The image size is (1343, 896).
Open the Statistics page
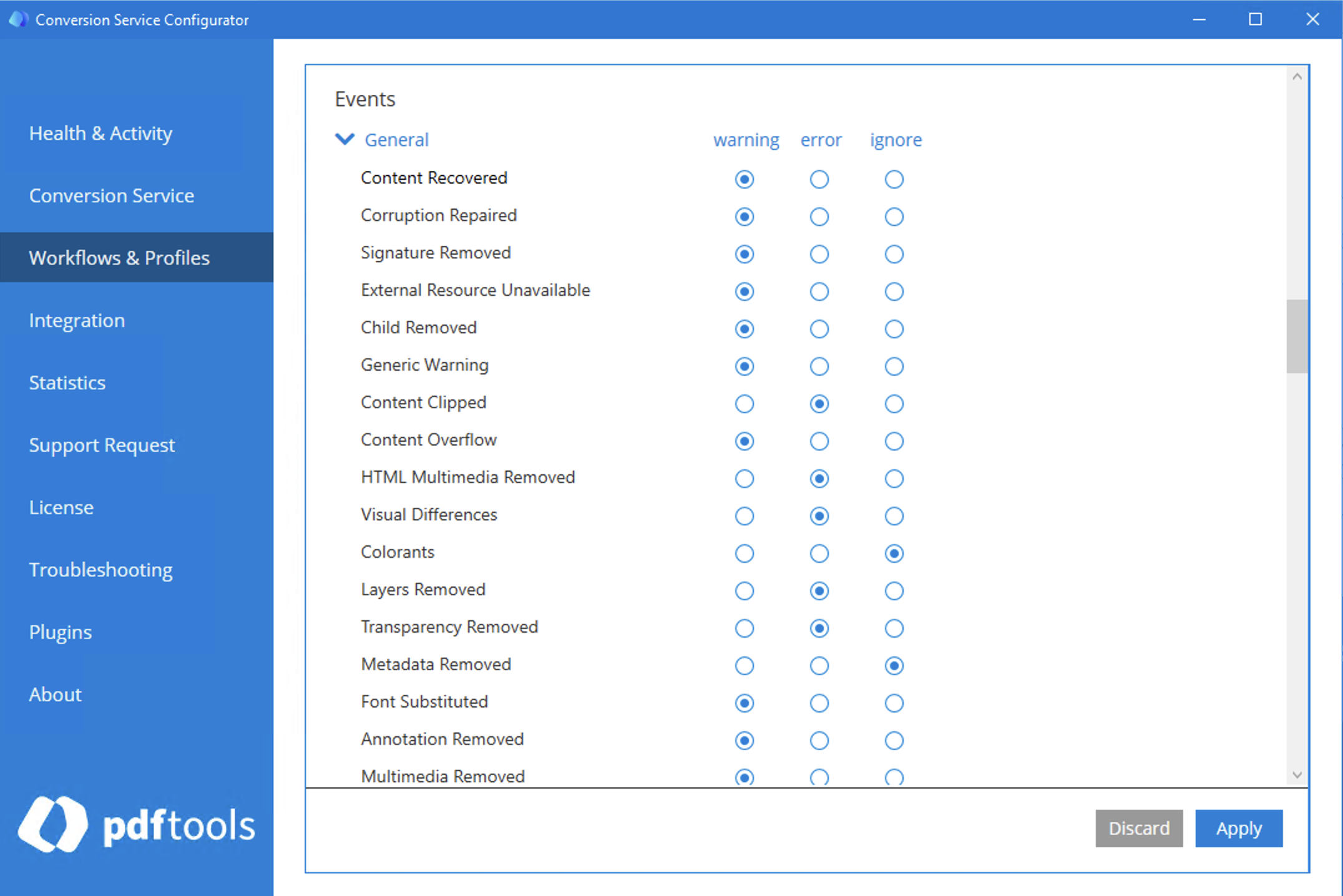[x=67, y=382]
